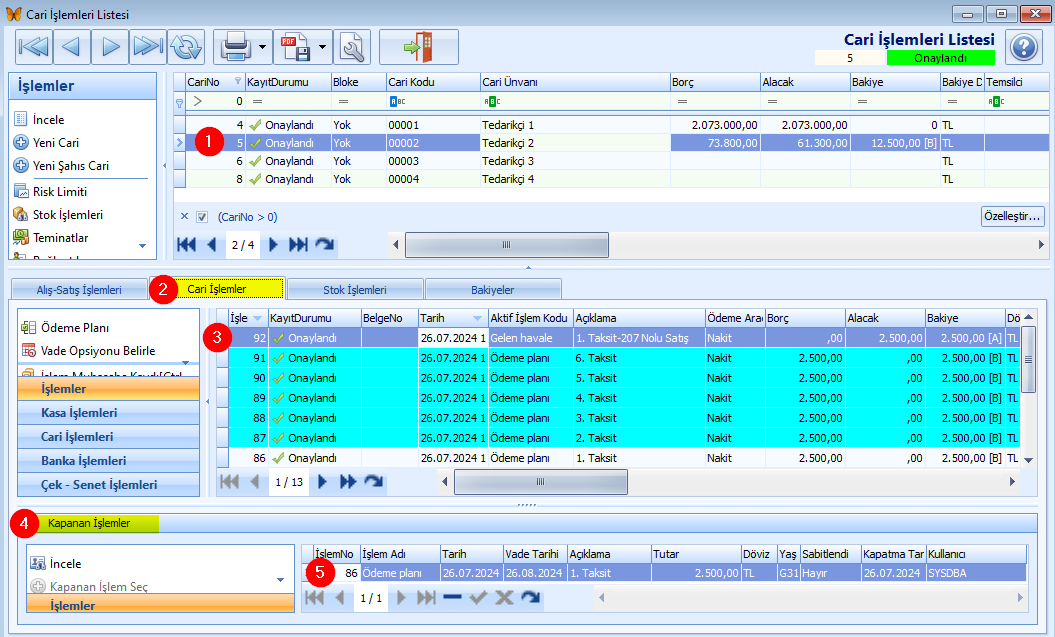The height and width of the screenshot is (637, 1055).
Task: Toggle the (CariNo > 0) filter checkbox
Action: [202, 217]
